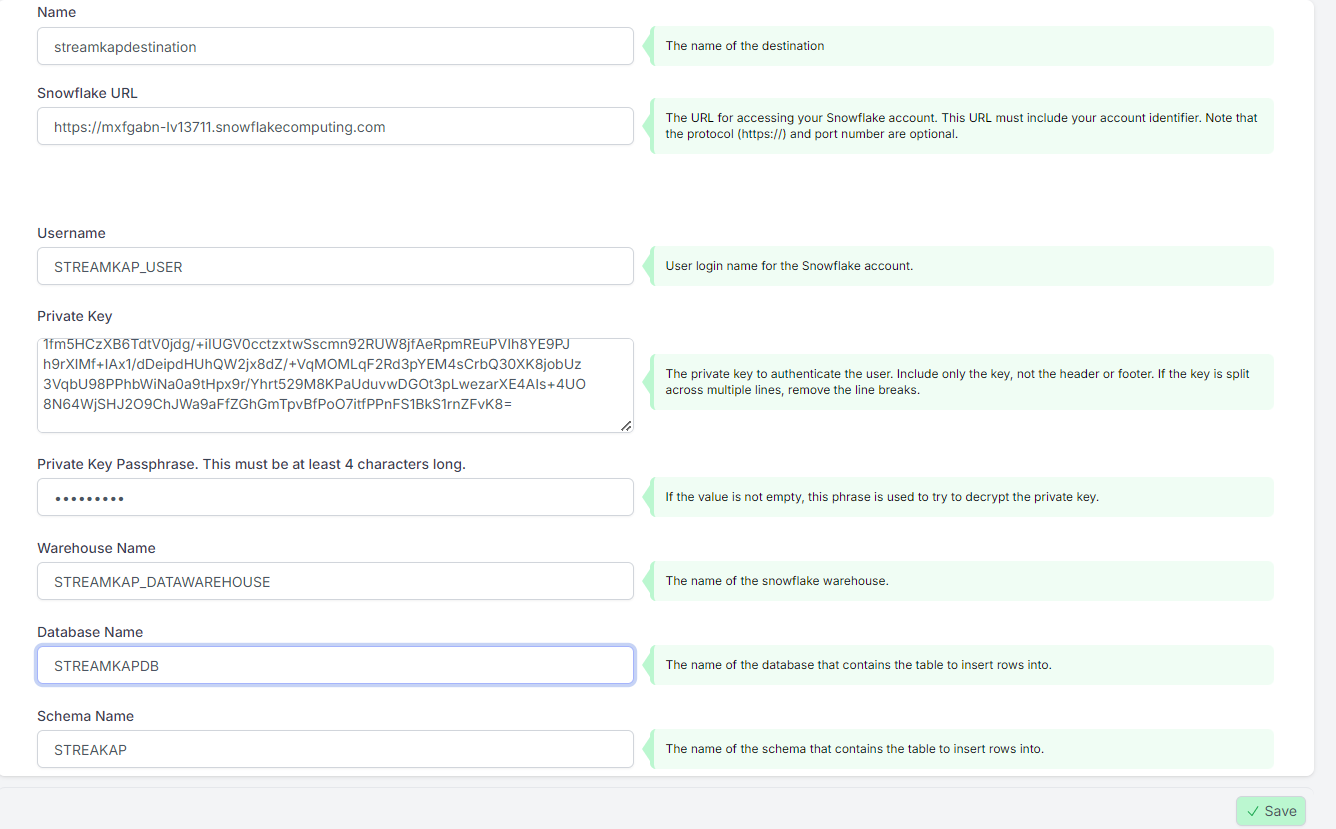Image resolution: width=1336 pixels, height=829 pixels.
Task: Click the Name input field
Action: click(x=335, y=46)
